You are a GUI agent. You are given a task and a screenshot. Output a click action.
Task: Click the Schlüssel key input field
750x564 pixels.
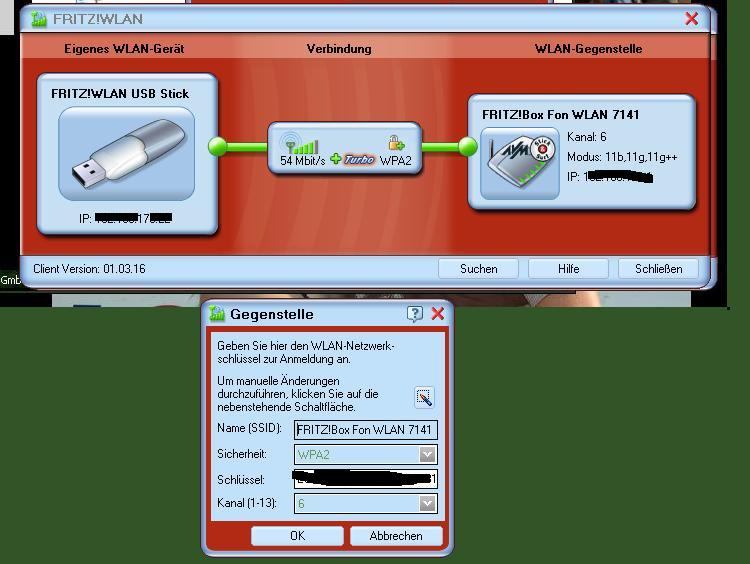(365, 479)
